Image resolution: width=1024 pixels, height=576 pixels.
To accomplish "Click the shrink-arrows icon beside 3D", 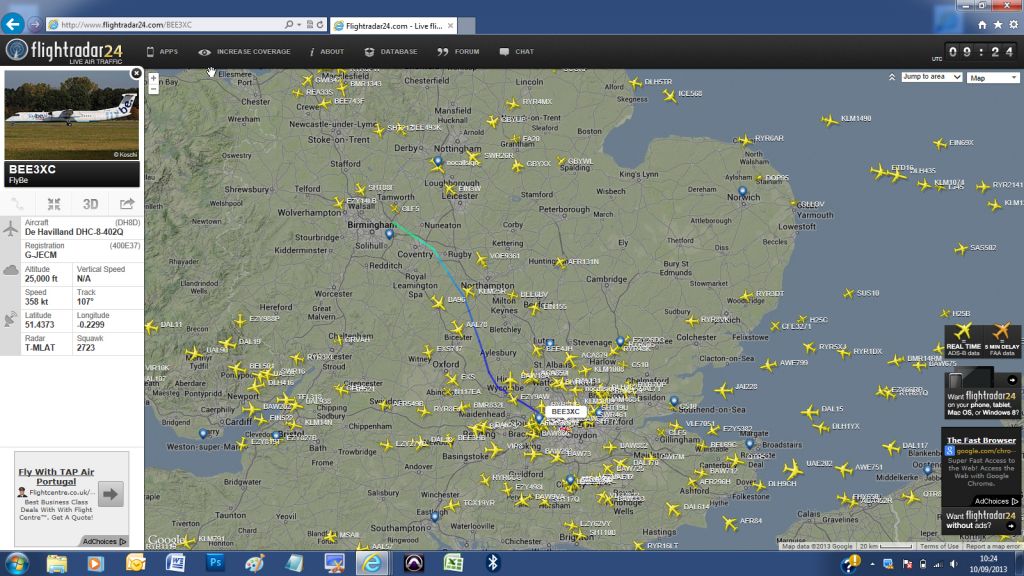I will pos(54,204).
